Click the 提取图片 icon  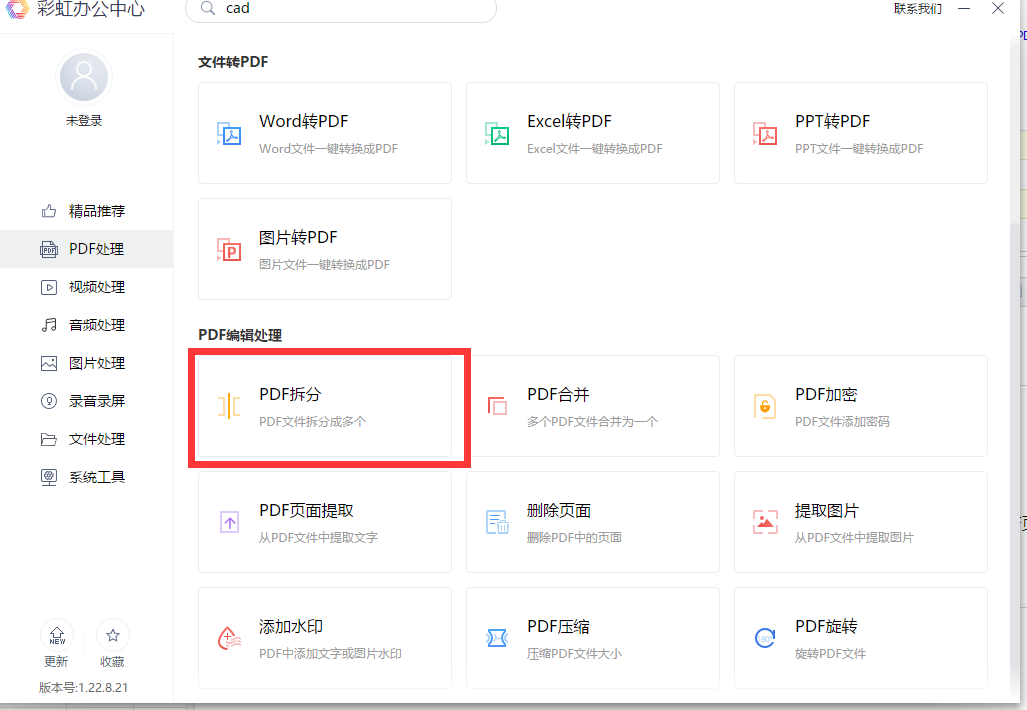(x=765, y=522)
